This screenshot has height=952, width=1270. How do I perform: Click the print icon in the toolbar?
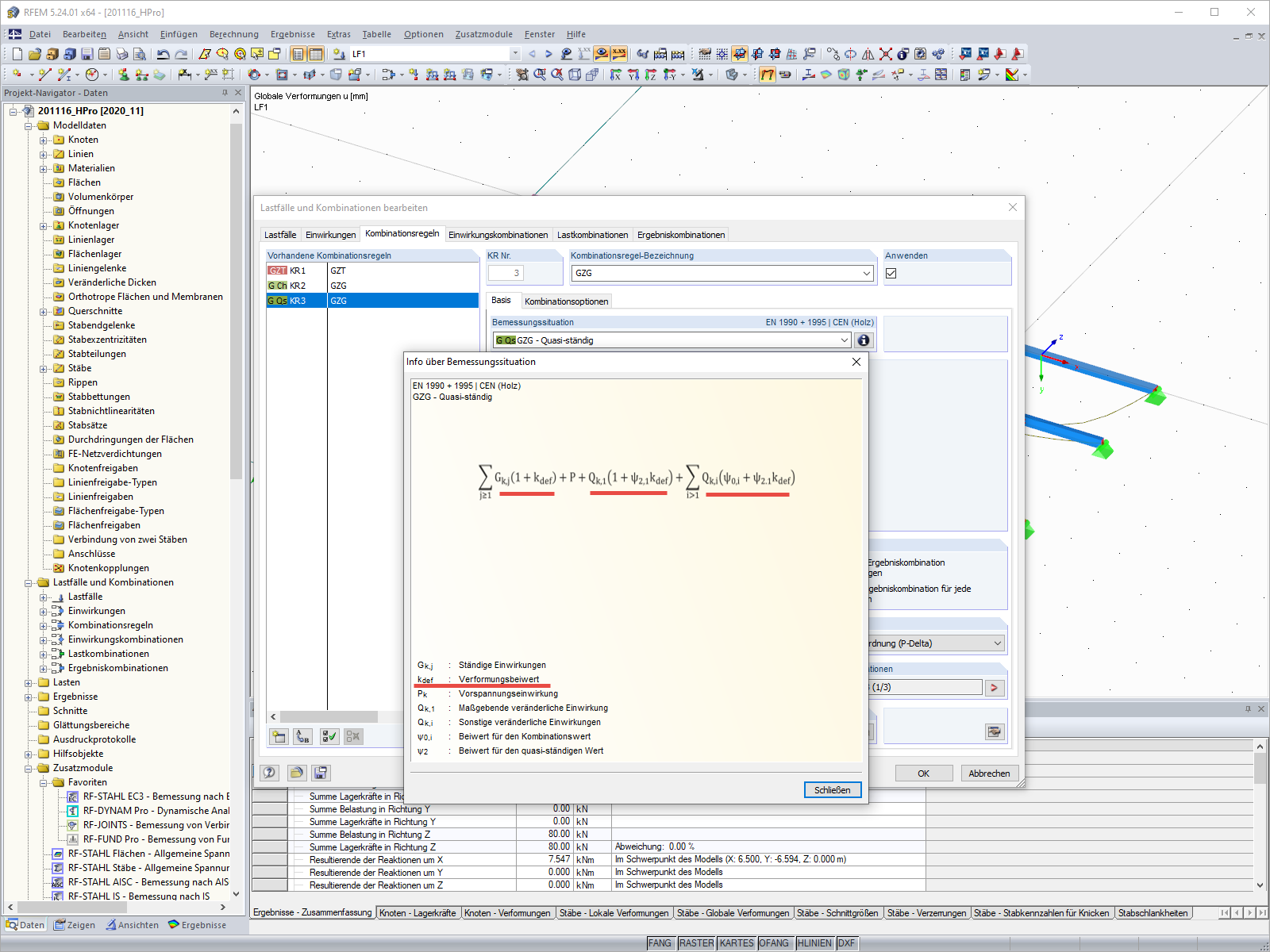[x=122, y=54]
